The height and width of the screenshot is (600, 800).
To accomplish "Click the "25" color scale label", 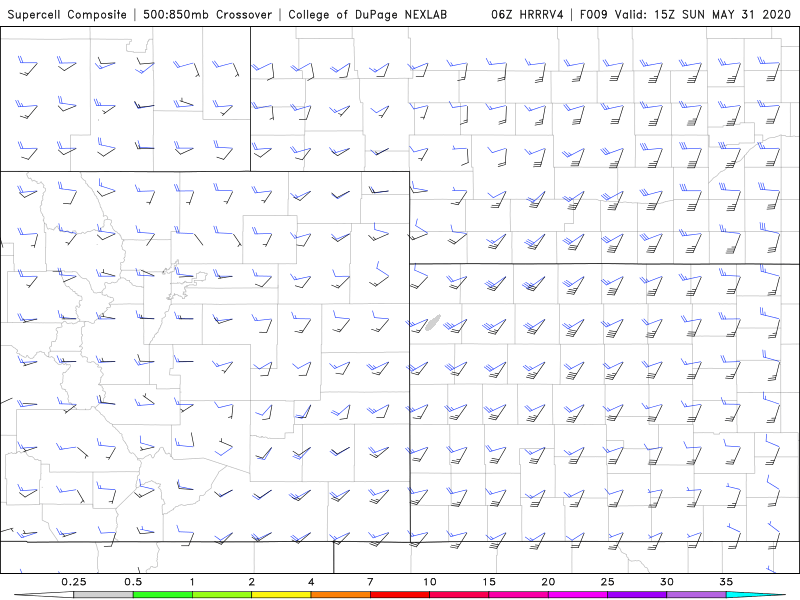I will point(607,582).
